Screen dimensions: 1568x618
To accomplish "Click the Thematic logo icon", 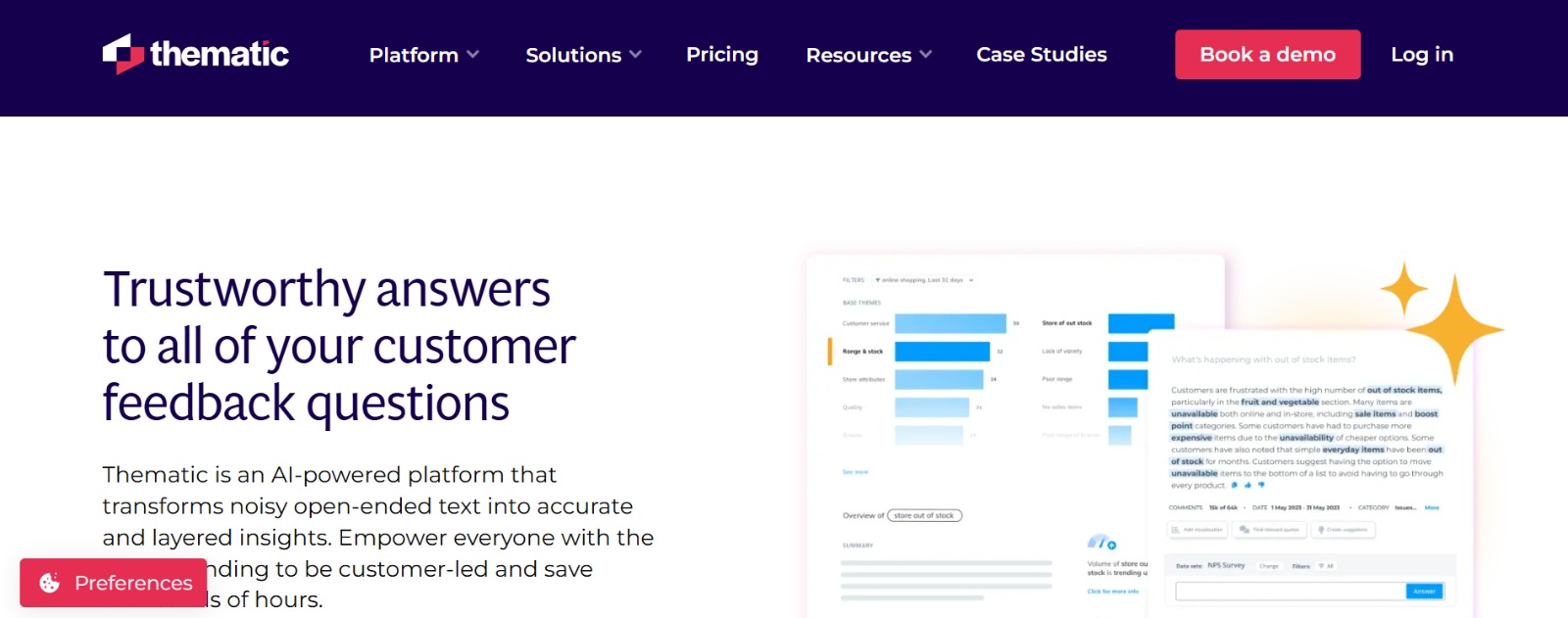I will pos(123,54).
